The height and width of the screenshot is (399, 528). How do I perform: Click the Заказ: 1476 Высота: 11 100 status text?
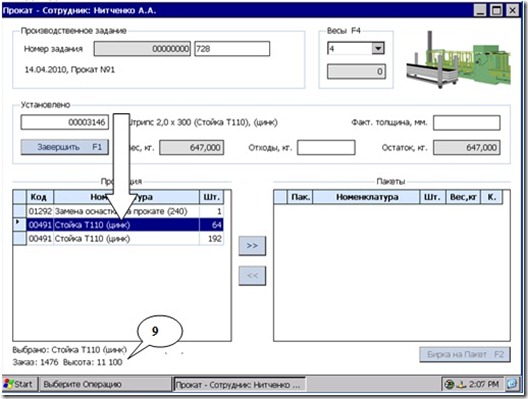coord(67,362)
